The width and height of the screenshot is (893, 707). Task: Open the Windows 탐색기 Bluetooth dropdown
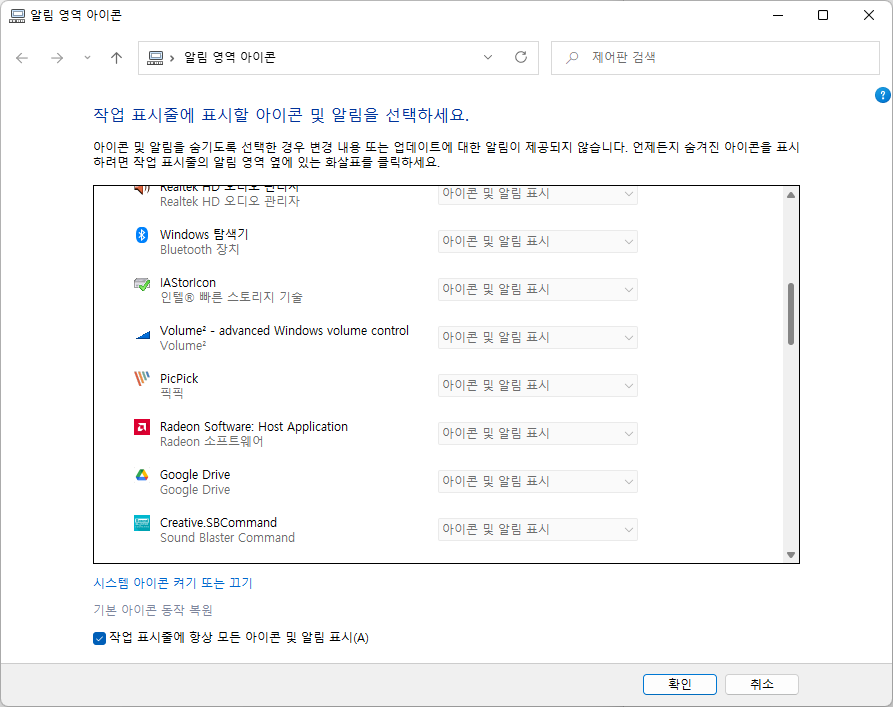[538, 242]
